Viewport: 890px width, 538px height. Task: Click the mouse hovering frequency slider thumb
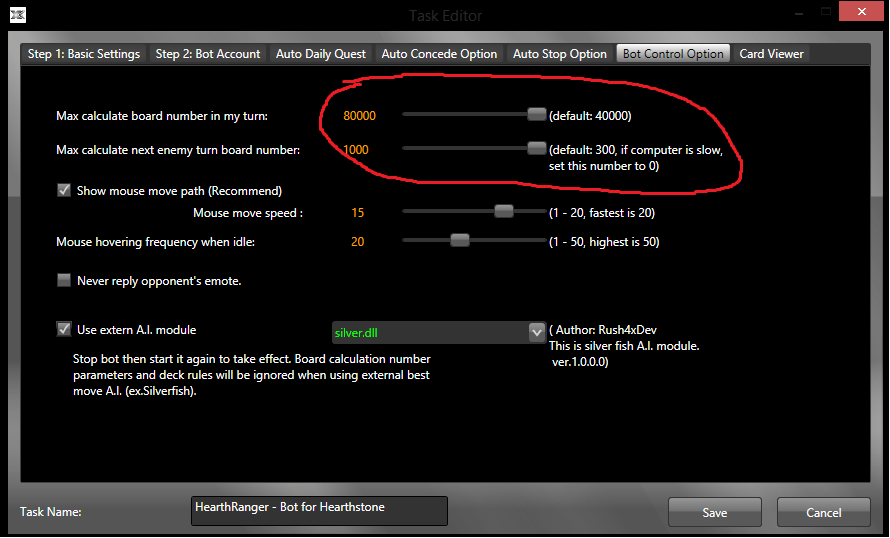click(x=460, y=240)
